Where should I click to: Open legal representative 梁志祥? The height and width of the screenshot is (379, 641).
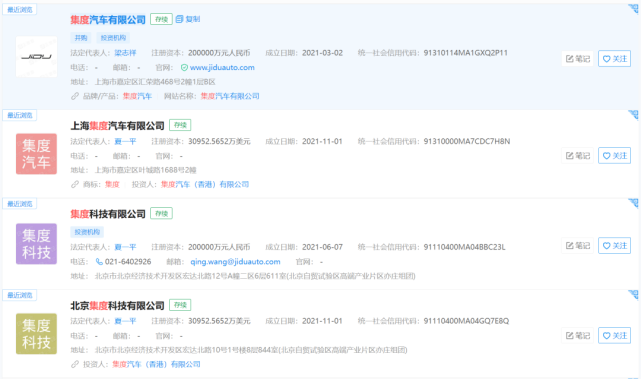tap(125, 53)
